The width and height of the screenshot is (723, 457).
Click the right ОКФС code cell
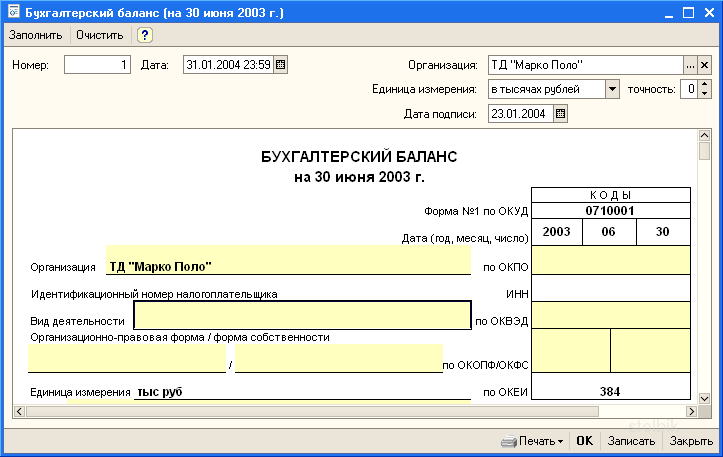[x=650, y=350]
